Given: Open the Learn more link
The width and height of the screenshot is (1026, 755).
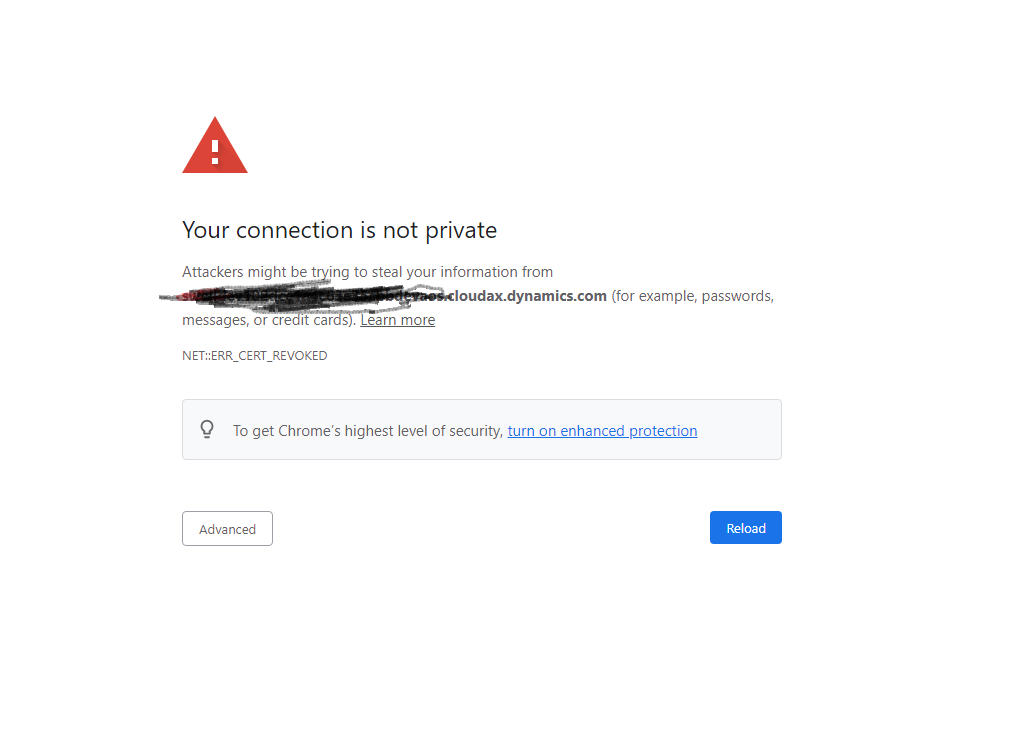Looking at the screenshot, I should coord(398,320).
